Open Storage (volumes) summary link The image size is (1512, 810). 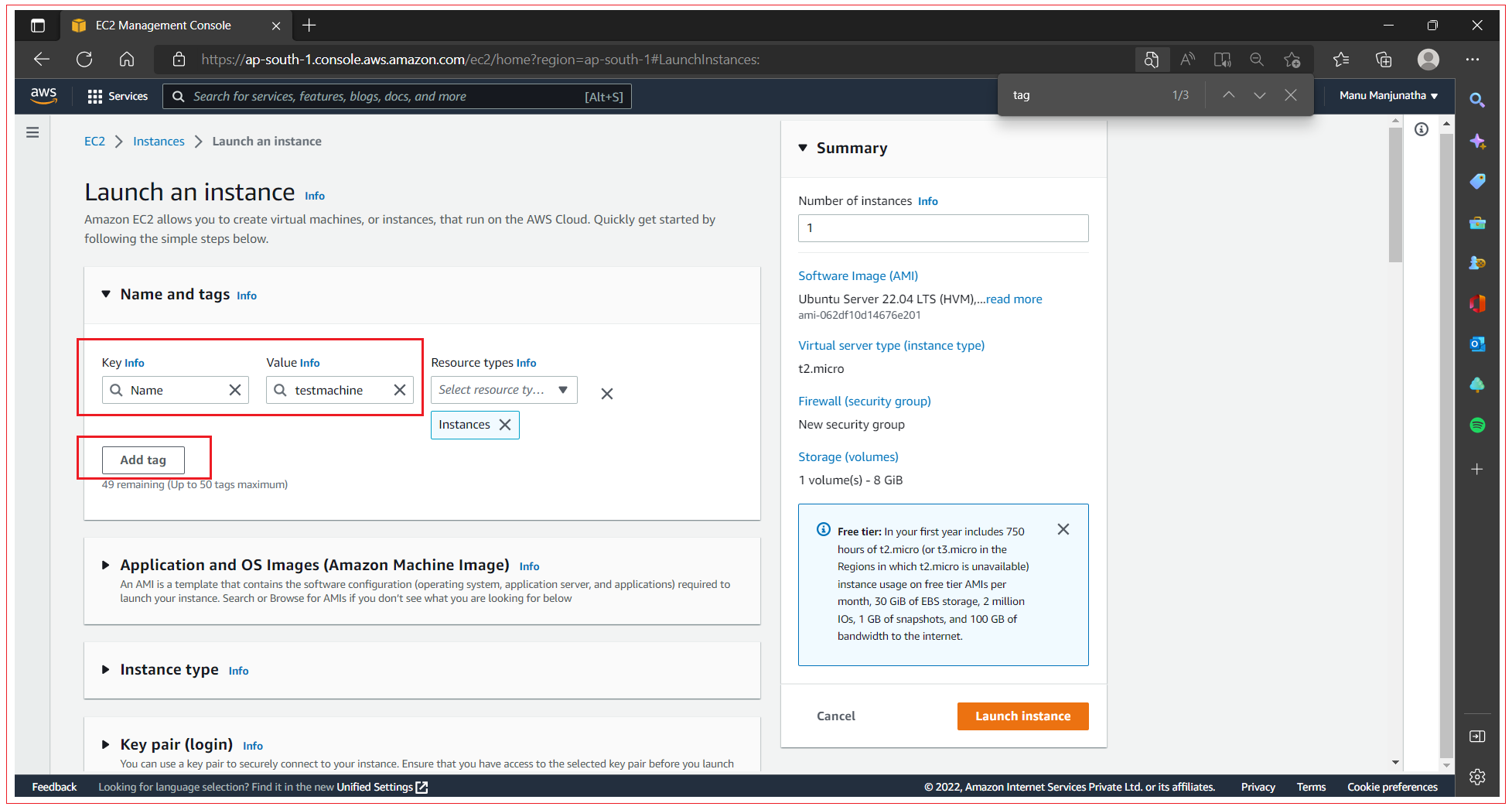[x=848, y=457]
